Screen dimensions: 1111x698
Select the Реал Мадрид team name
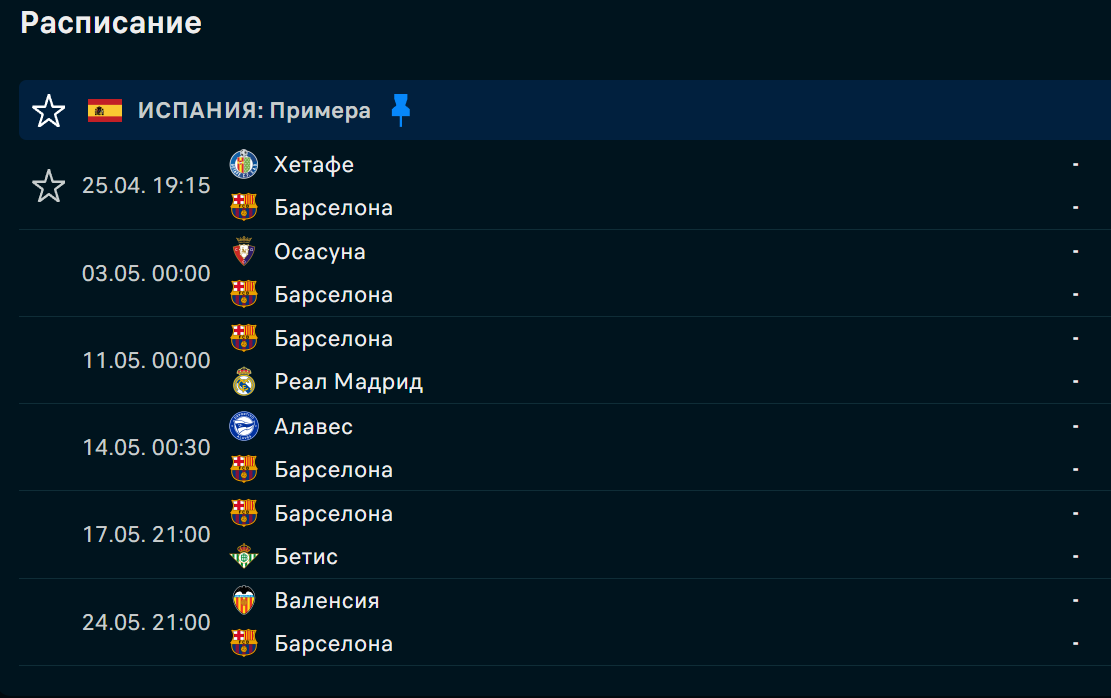(349, 382)
